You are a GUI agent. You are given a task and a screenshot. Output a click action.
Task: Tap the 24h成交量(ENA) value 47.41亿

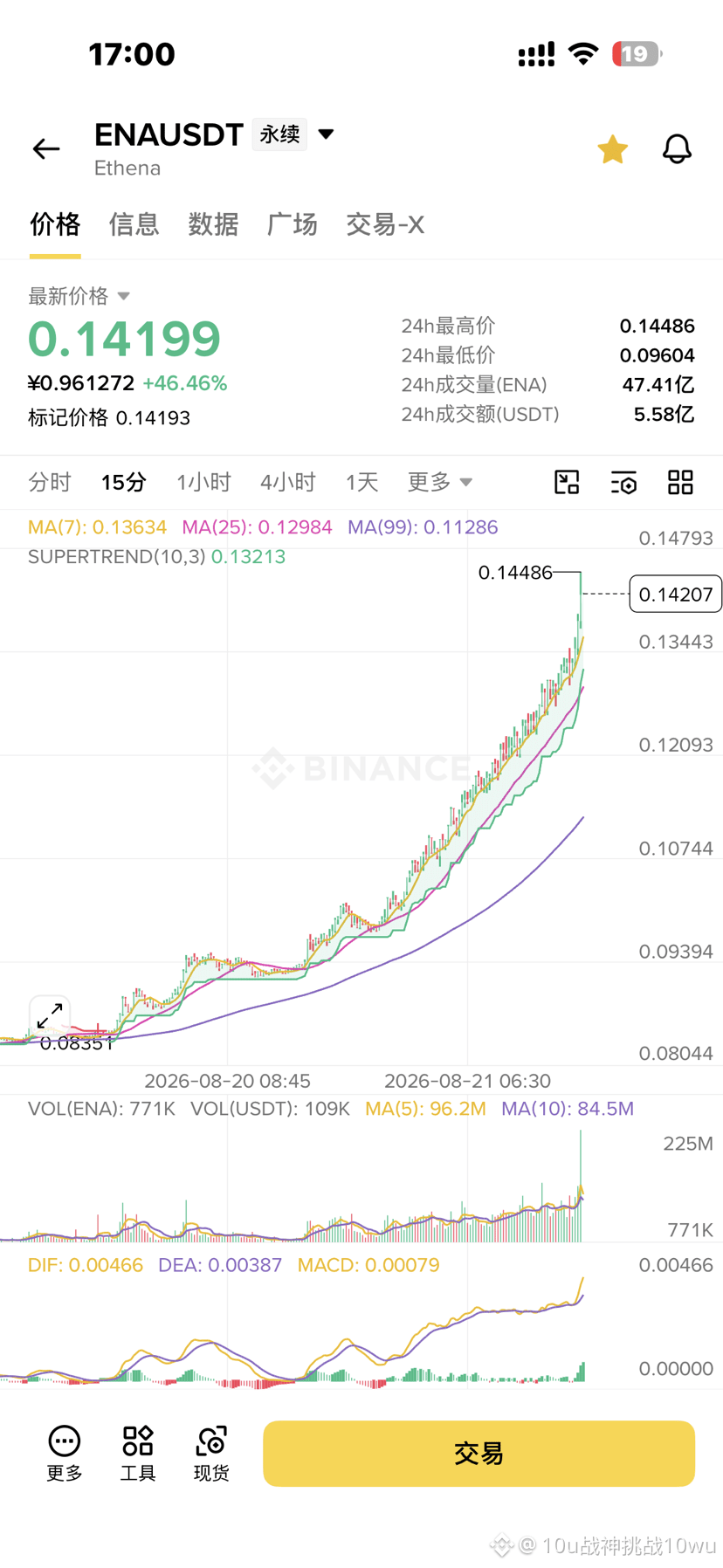[x=658, y=385]
